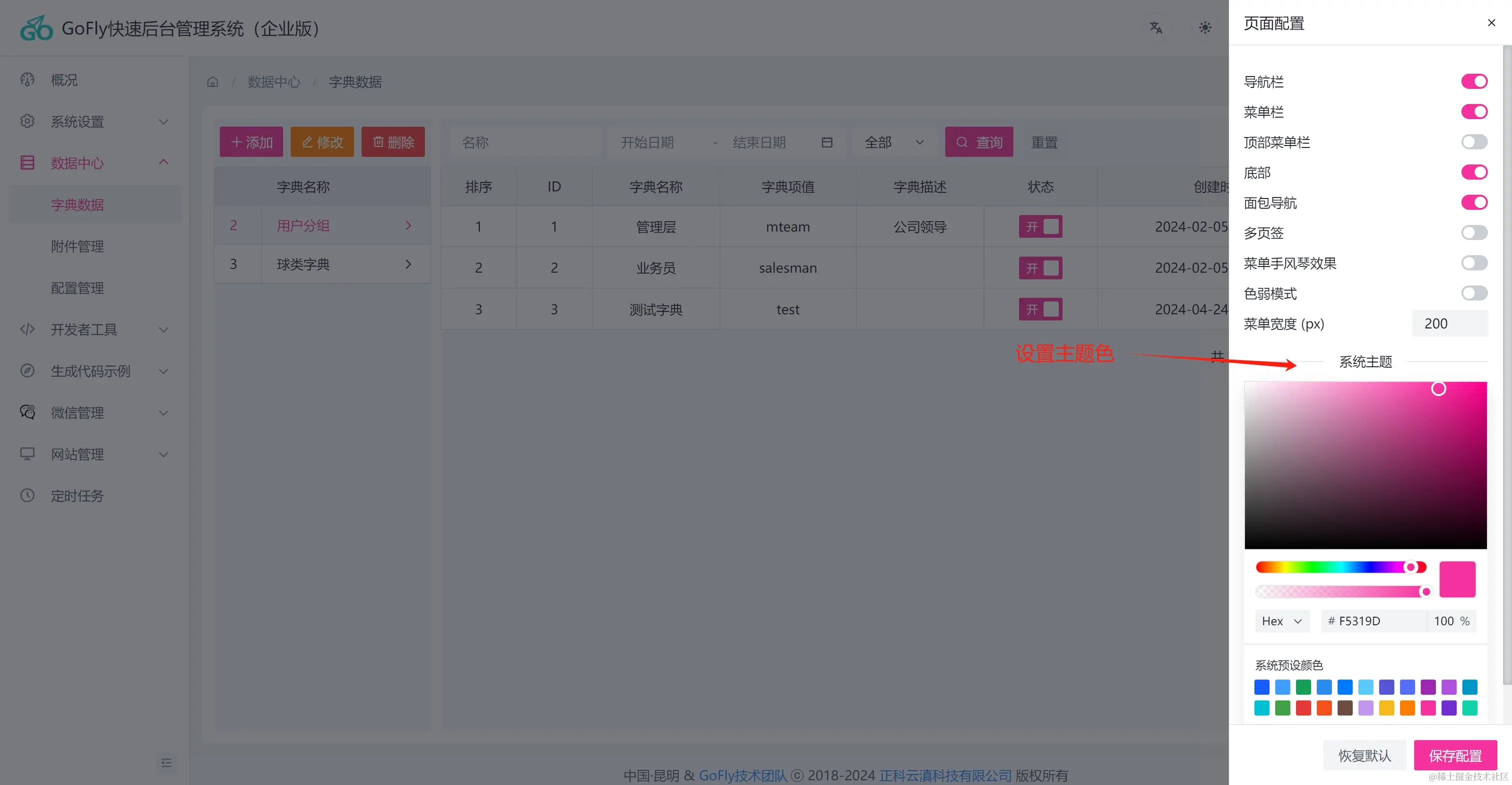
Task: Click the 查询 search button
Action: [x=979, y=142]
